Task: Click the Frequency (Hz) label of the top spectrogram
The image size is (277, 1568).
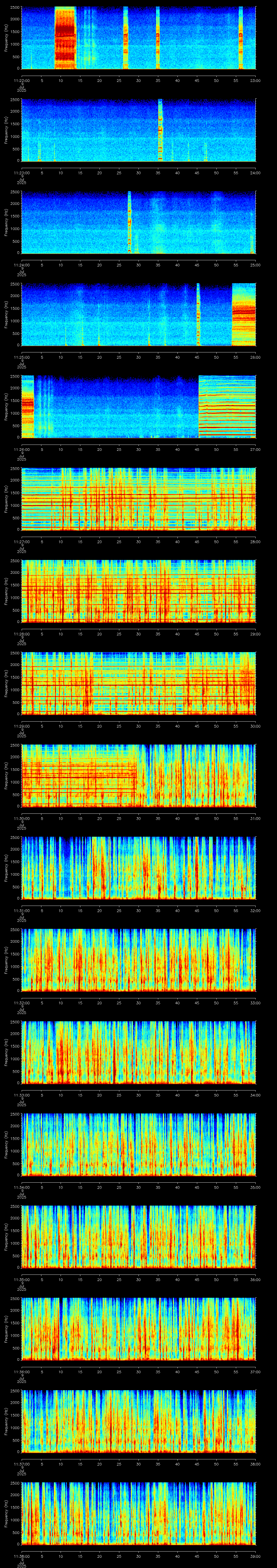Action: [6, 38]
